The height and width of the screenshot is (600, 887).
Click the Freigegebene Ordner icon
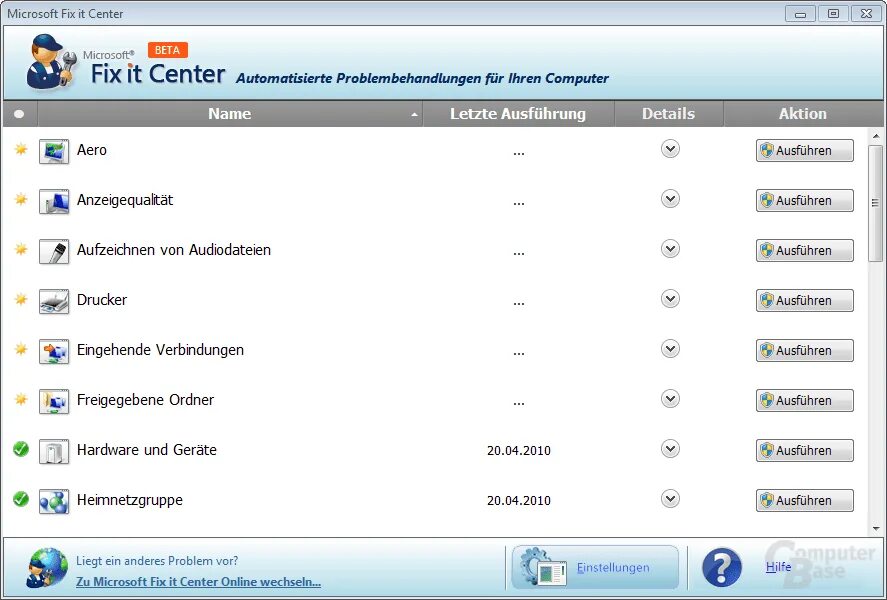pyautogui.click(x=54, y=402)
